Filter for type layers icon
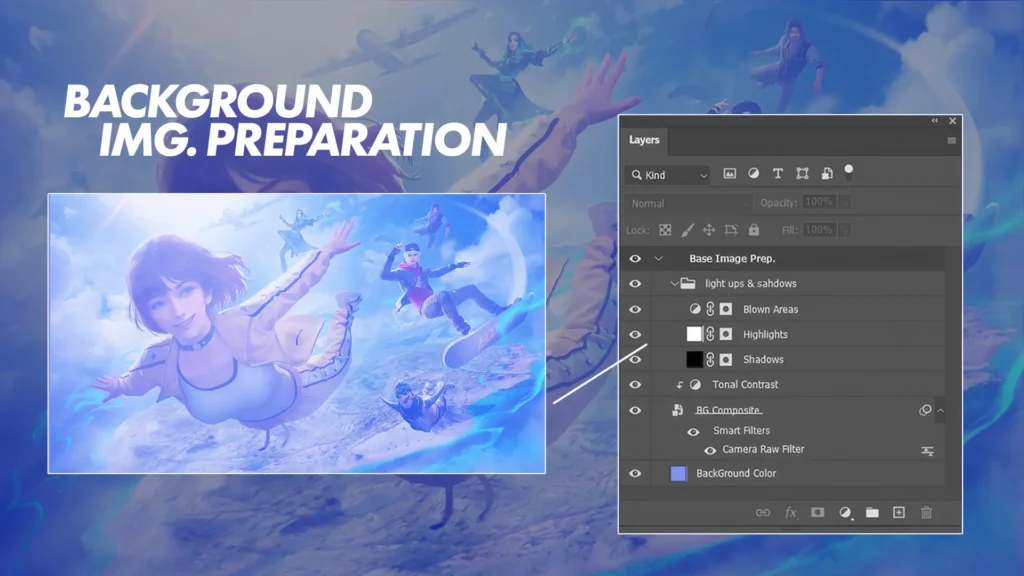This screenshot has width=1024, height=576. (x=778, y=174)
